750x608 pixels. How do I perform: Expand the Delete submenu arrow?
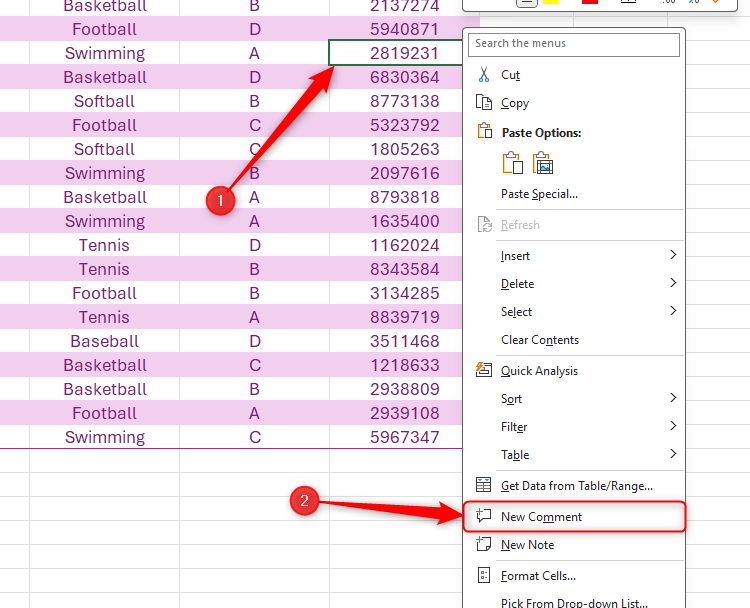(x=673, y=284)
